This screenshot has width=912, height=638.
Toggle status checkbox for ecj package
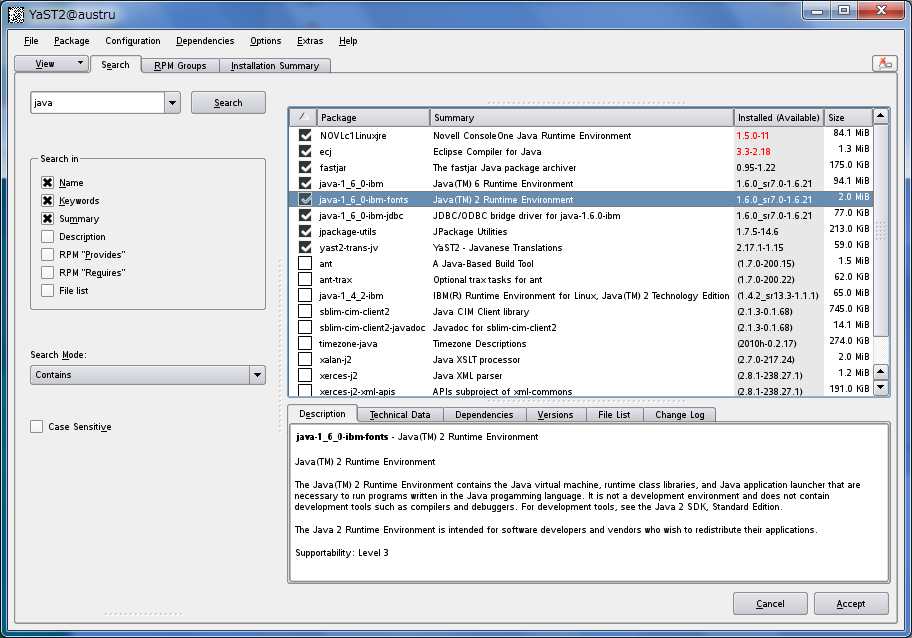305,151
